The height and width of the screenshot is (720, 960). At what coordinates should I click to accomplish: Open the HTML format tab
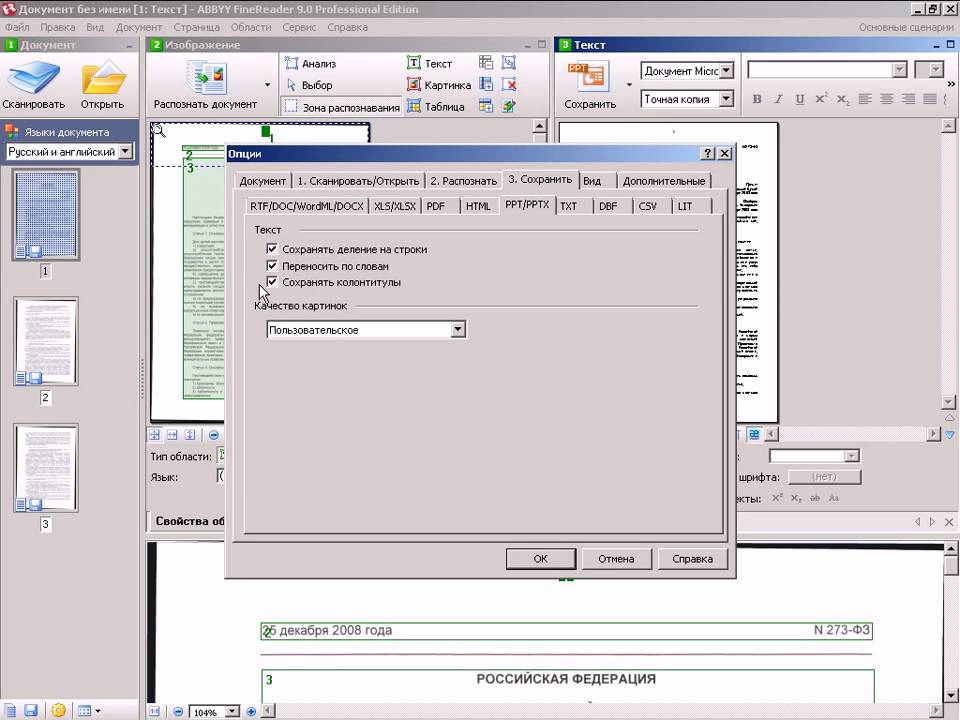tap(478, 206)
